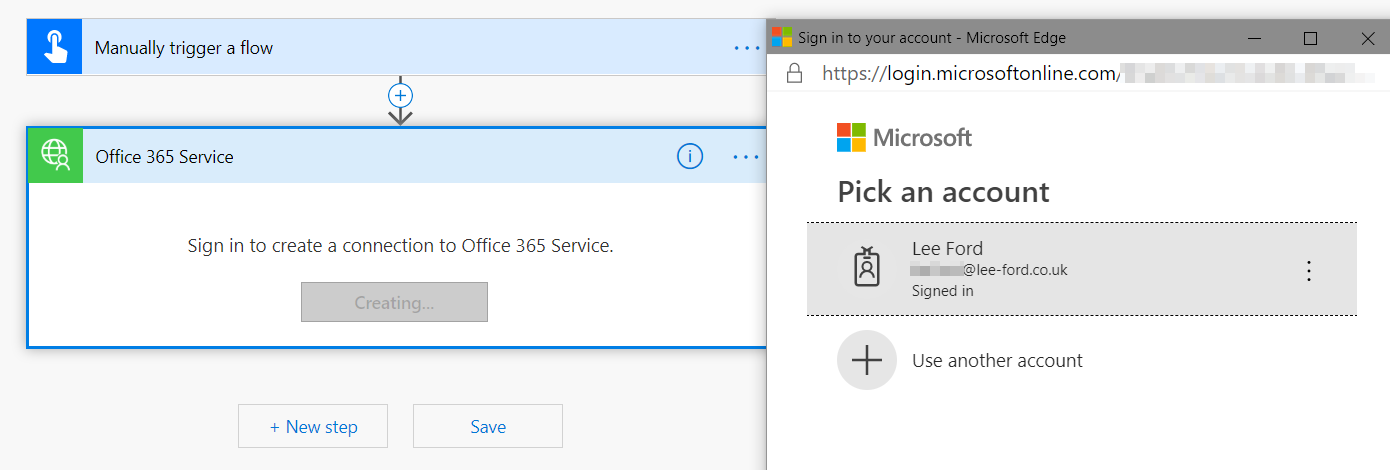Click the login.microsoftonline.com URL field

pos(1100,73)
